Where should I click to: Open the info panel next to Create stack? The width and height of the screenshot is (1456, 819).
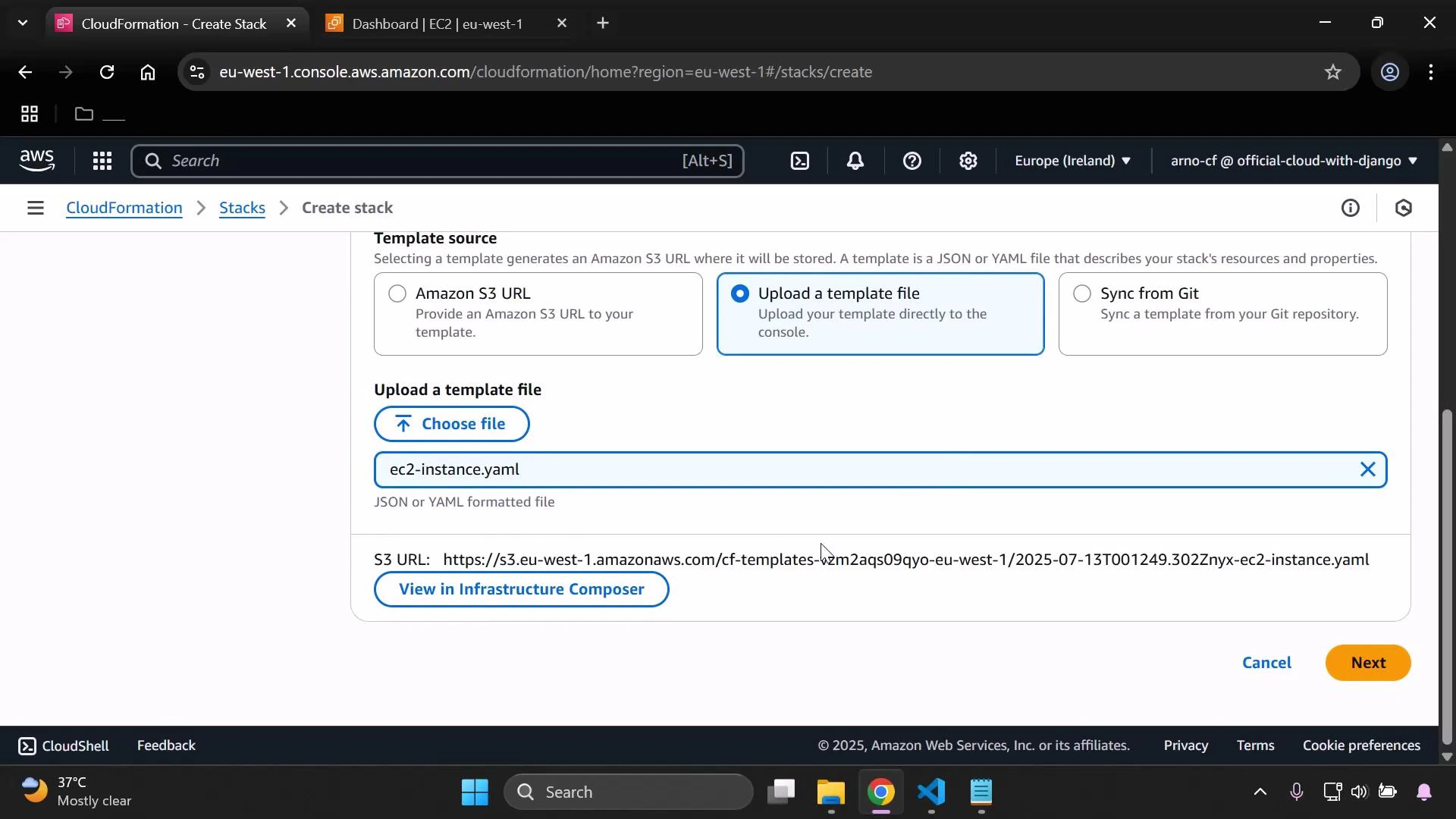click(1351, 207)
